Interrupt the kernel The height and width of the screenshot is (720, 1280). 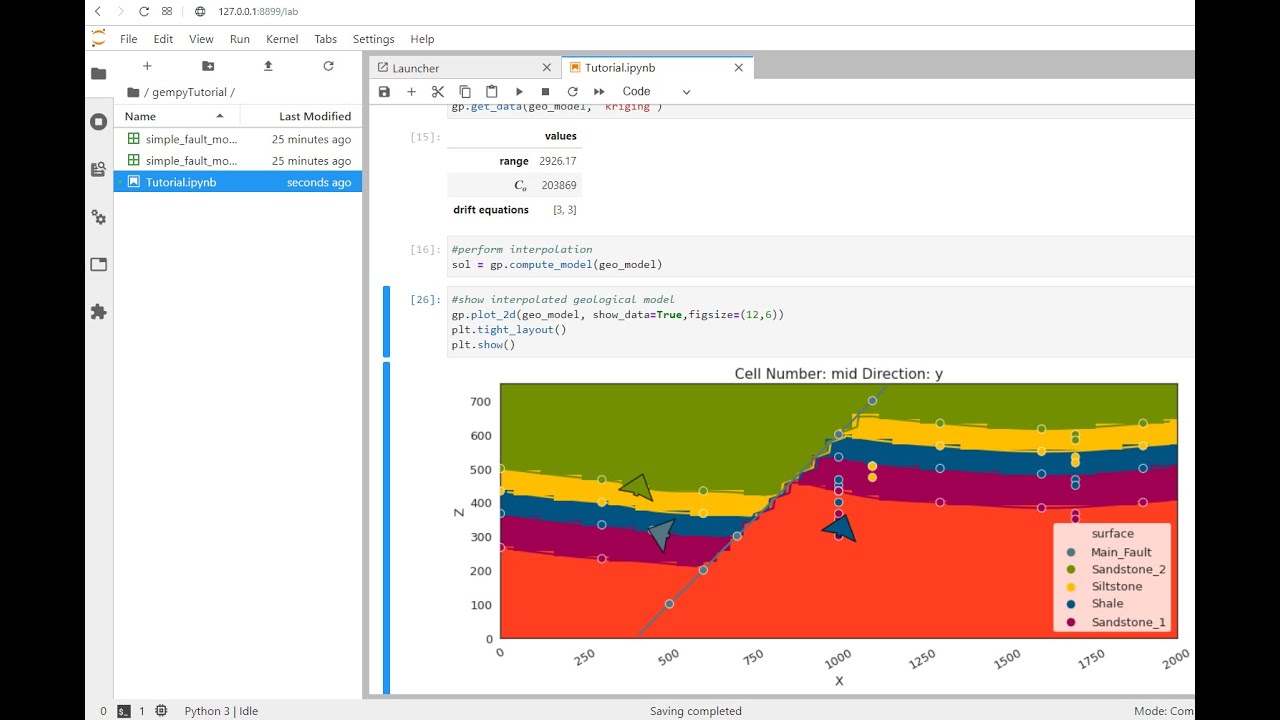pyautogui.click(x=545, y=91)
